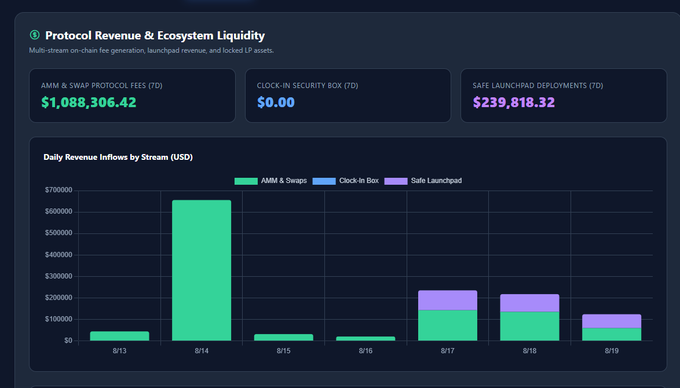Click the Protocol Revenue & Ecosystem Liquidity heading
This screenshot has height=388, width=680.
(x=155, y=36)
